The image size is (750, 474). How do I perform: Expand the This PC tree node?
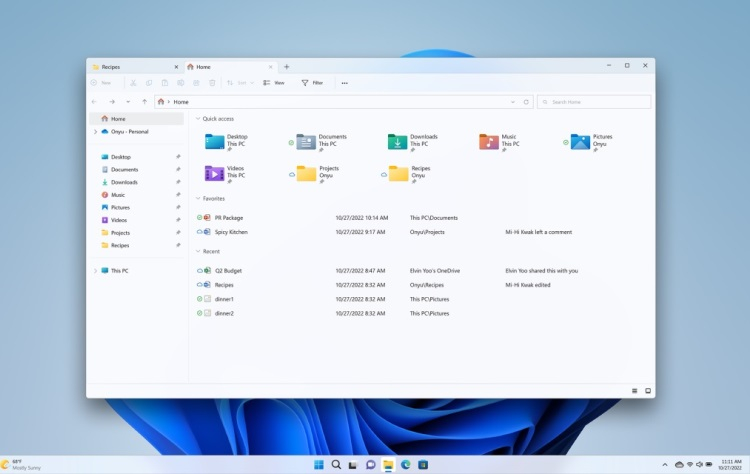pyautogui.click(x=95, y=271)
